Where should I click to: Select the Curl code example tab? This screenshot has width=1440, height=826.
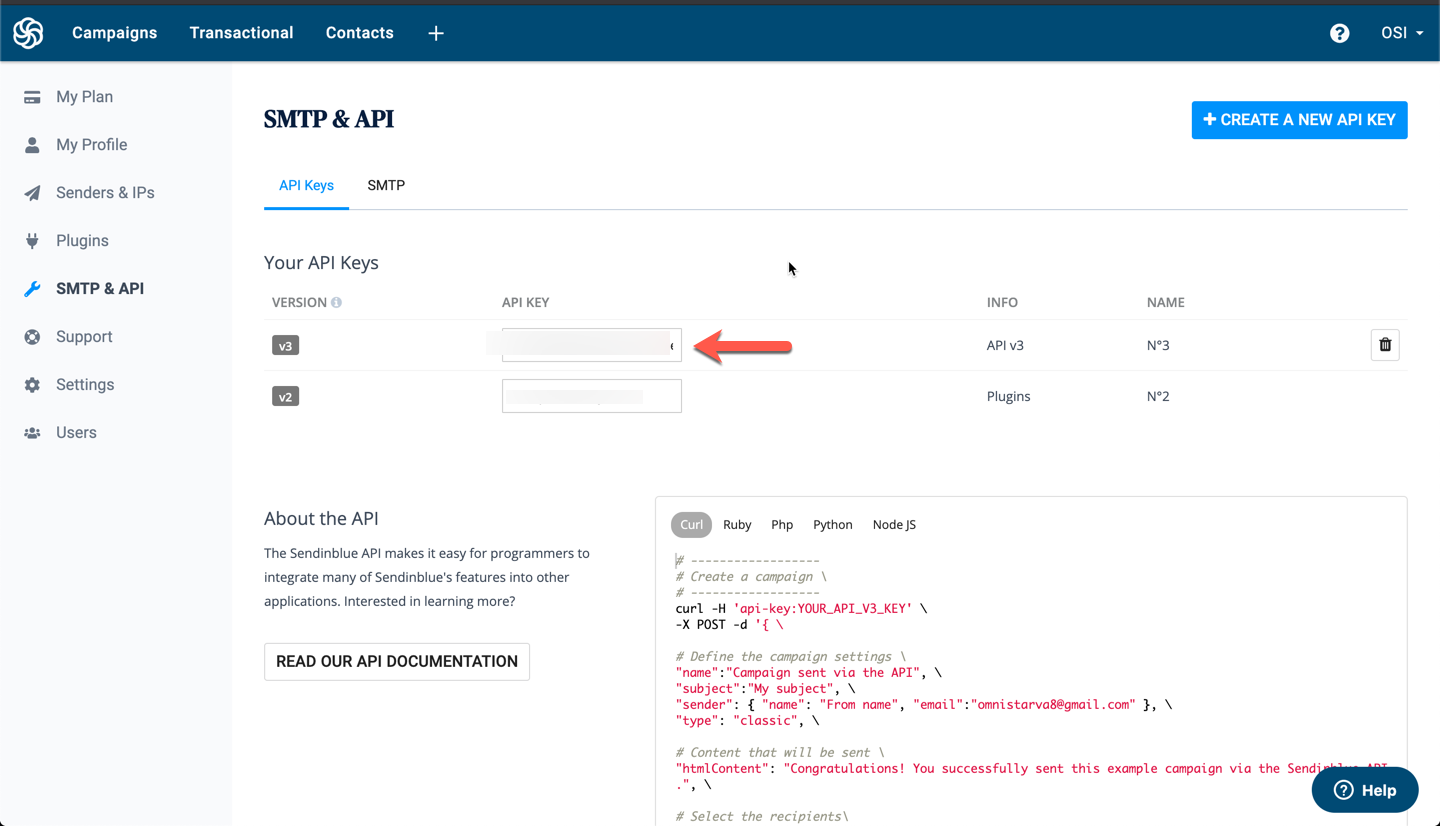point(691,525)
